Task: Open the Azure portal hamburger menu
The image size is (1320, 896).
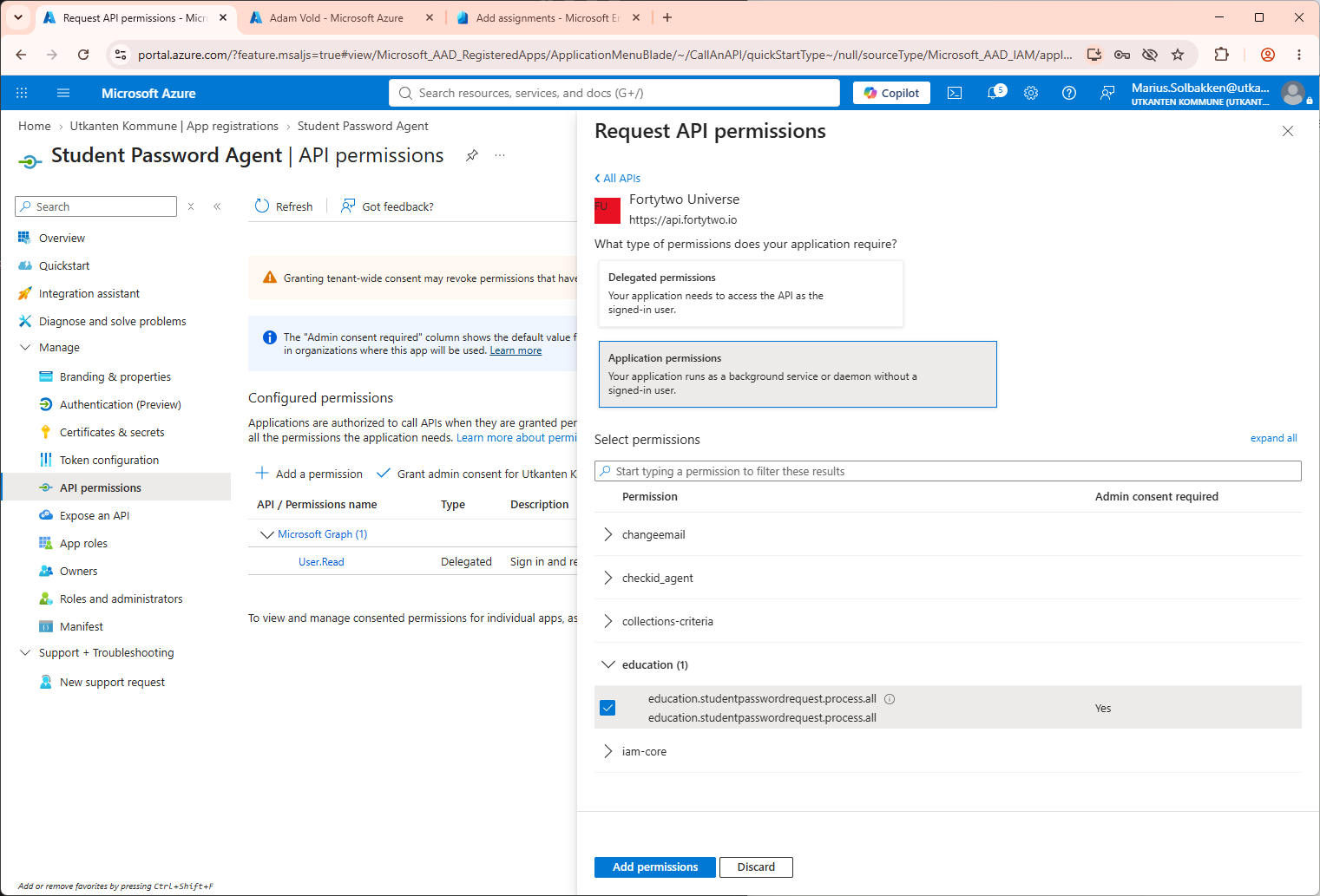Action: [x=62, y=93]
